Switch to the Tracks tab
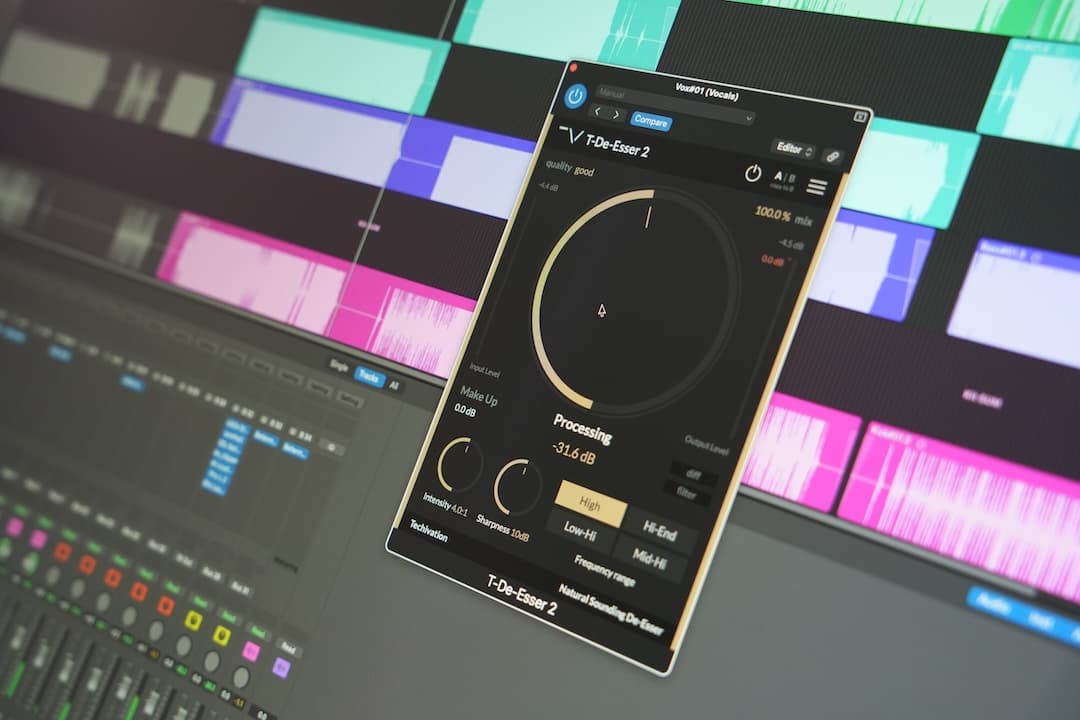 pyautogui.click(x=369, y=376)
